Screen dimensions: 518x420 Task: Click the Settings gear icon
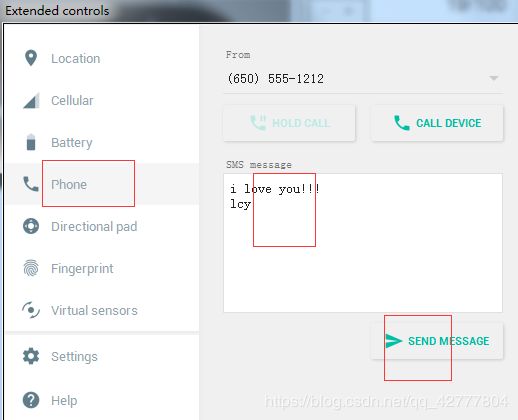pyautogui.click(x=31, y=356)
